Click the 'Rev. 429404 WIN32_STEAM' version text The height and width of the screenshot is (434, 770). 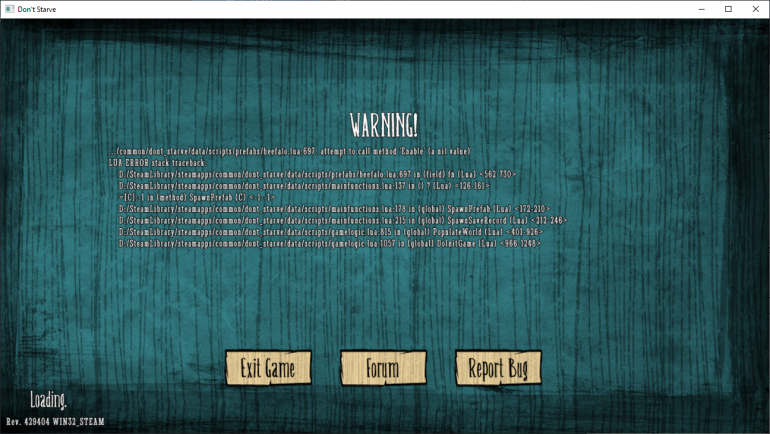click(x=55, y=422)
